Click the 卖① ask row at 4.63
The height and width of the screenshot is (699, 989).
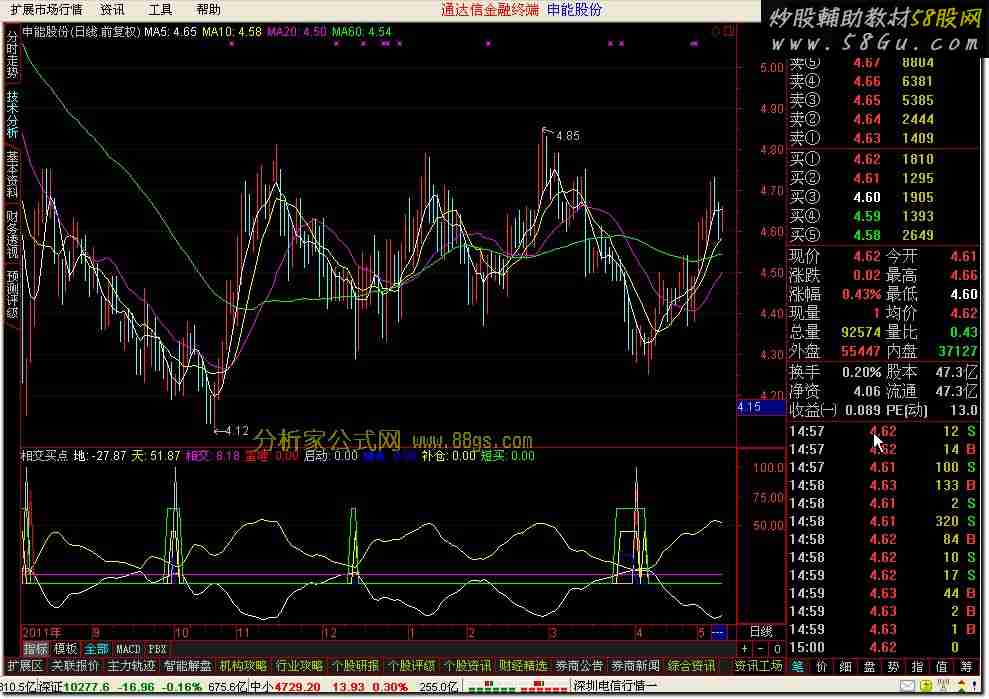[x=883, y=138]
